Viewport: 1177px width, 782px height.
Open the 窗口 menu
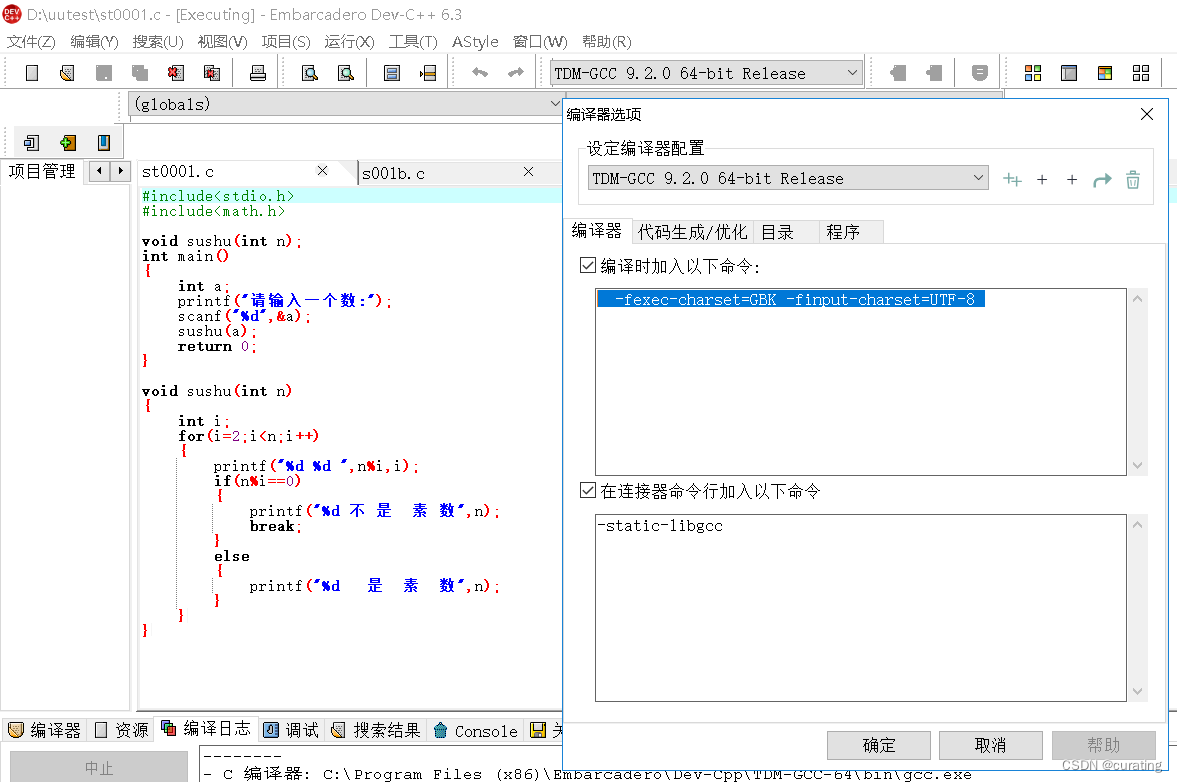(540, 42)
